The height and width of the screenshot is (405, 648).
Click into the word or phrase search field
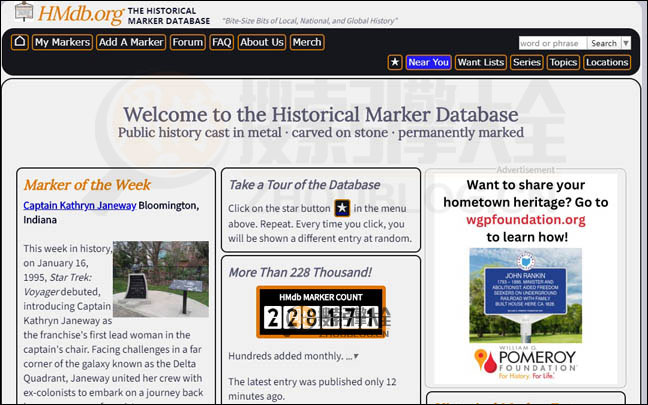point(552,43)
